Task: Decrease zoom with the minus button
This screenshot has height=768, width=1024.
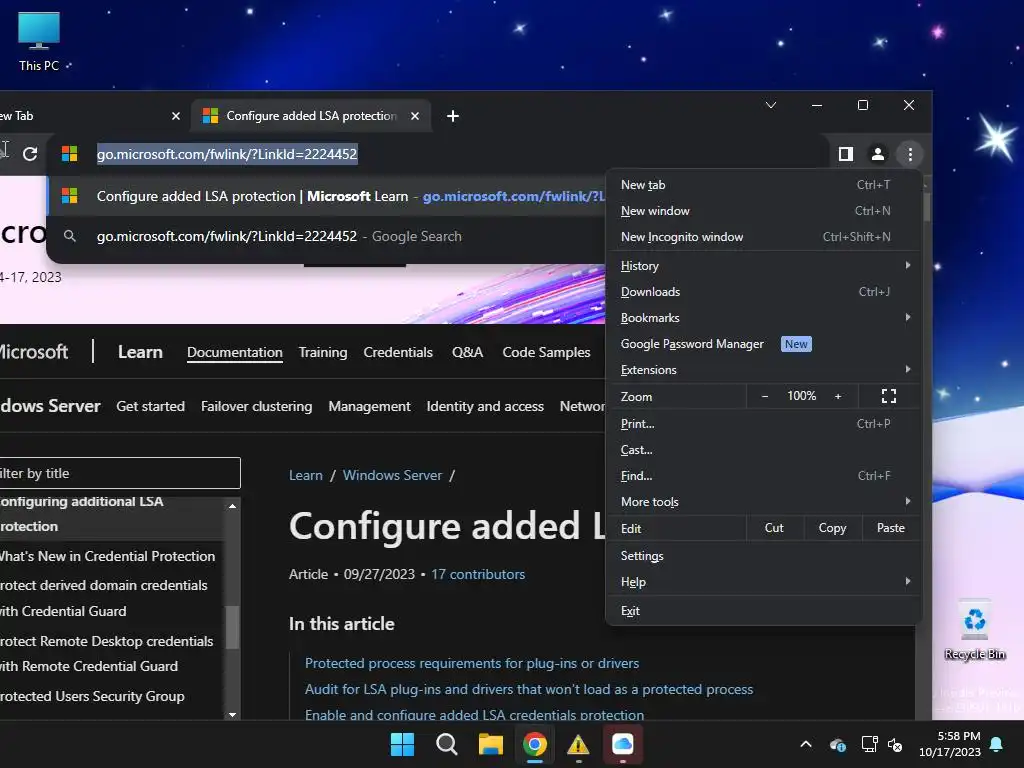Action: [x=765, y=396]
